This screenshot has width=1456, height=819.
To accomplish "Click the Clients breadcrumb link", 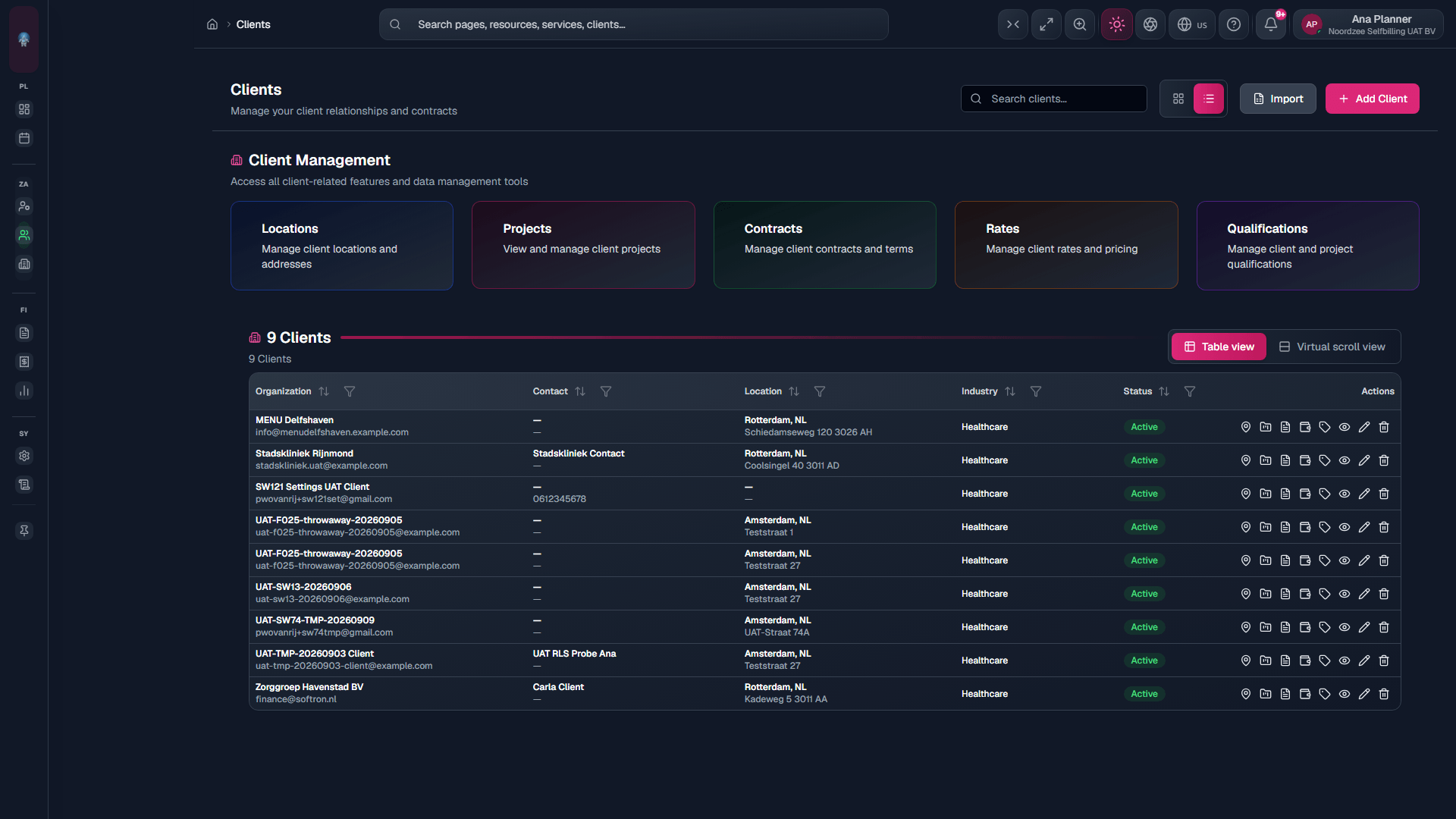I will (x=253, y=24).
